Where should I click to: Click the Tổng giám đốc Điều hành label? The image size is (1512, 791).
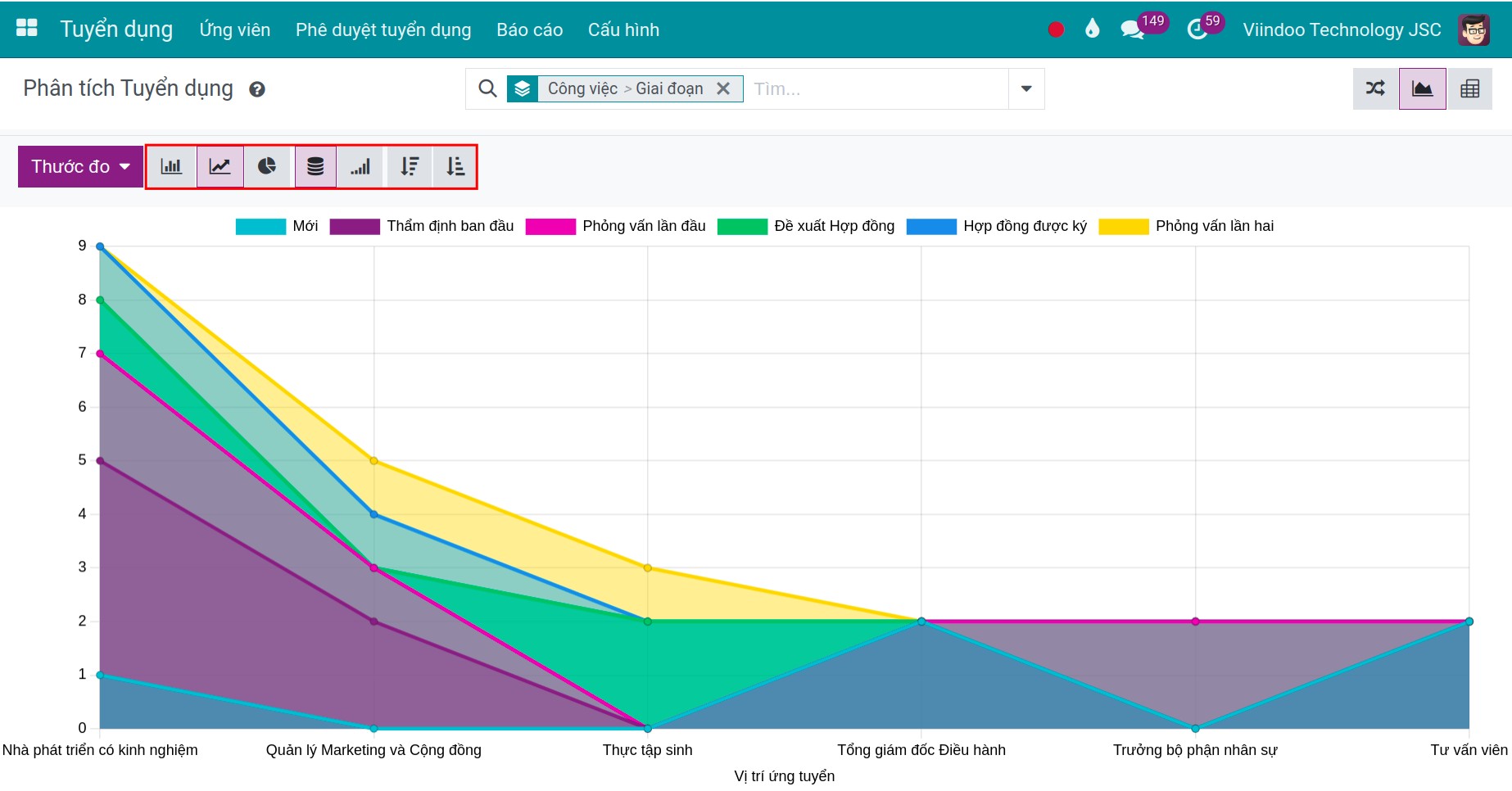(x=921, y=750)
